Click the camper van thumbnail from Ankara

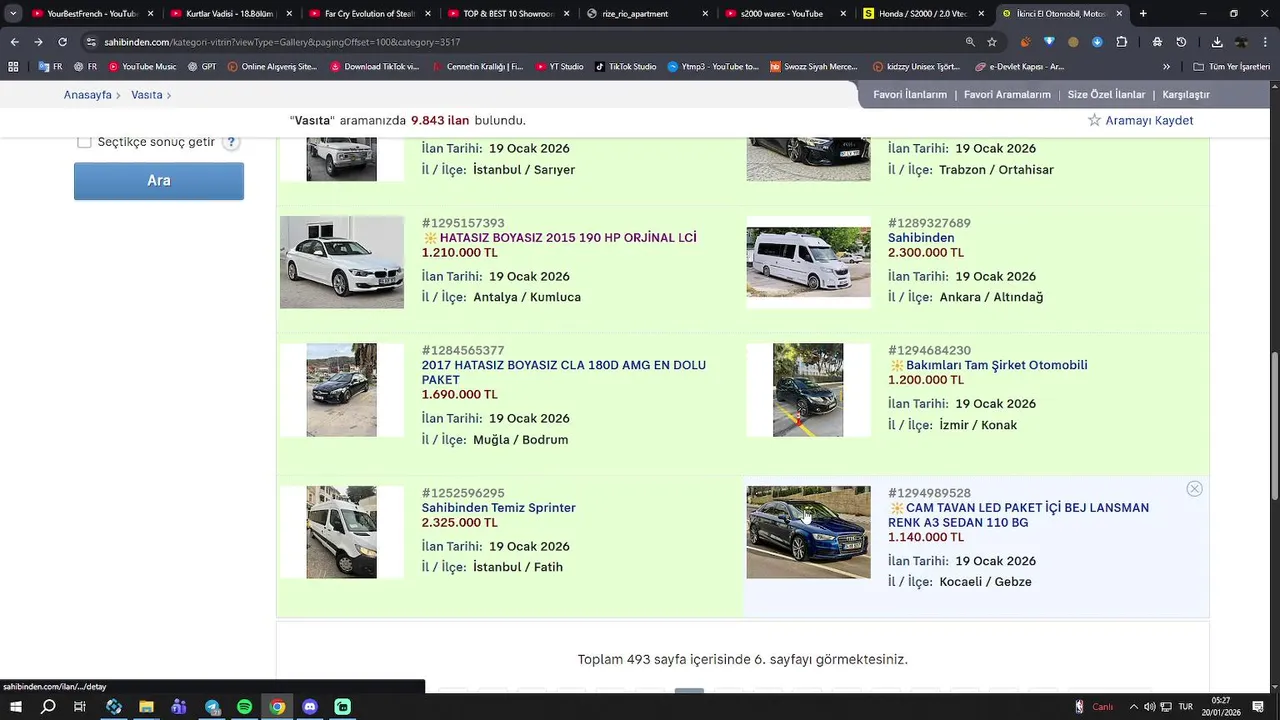808,262
